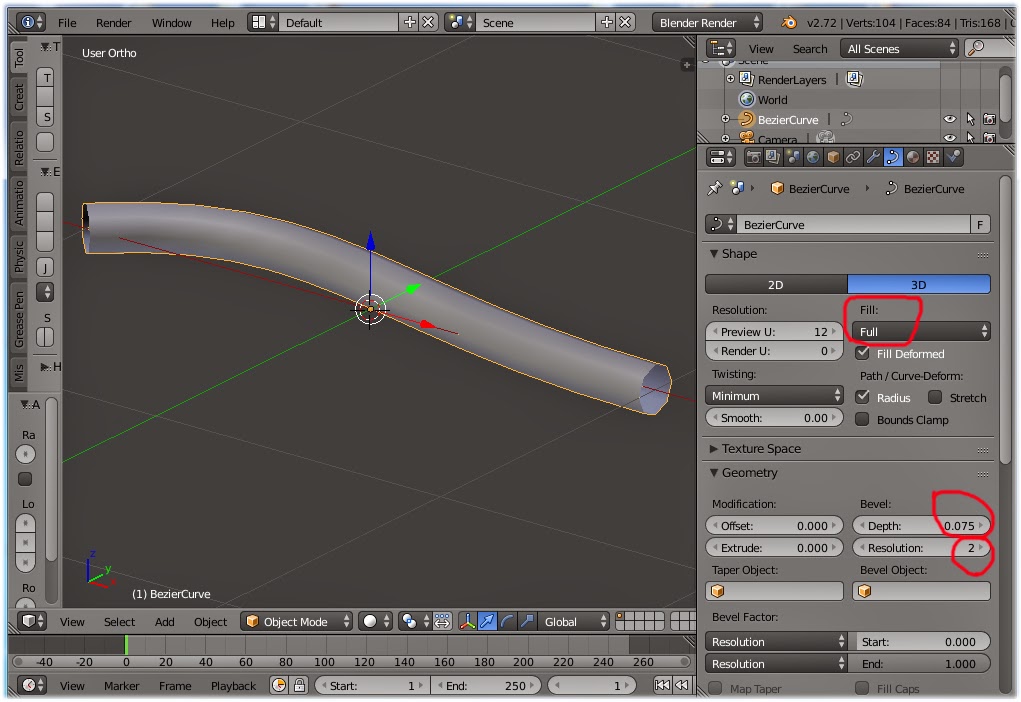This screenshot has height=702, width=1021.
Task: Disable the Fill Deformed checkbox
Action: click(864, 353)
